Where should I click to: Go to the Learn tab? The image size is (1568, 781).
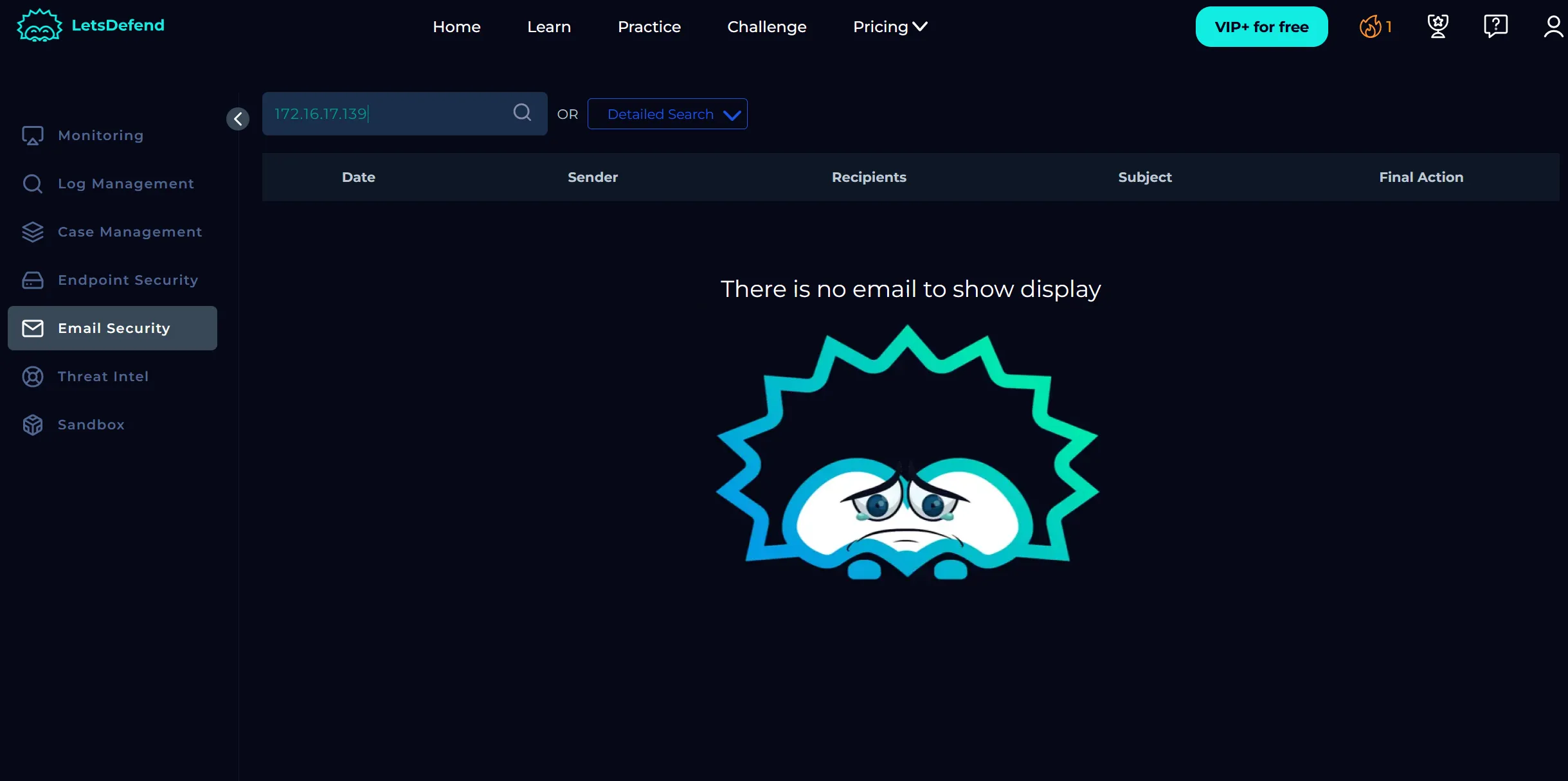pyautogui.click(x=548, y=27)
